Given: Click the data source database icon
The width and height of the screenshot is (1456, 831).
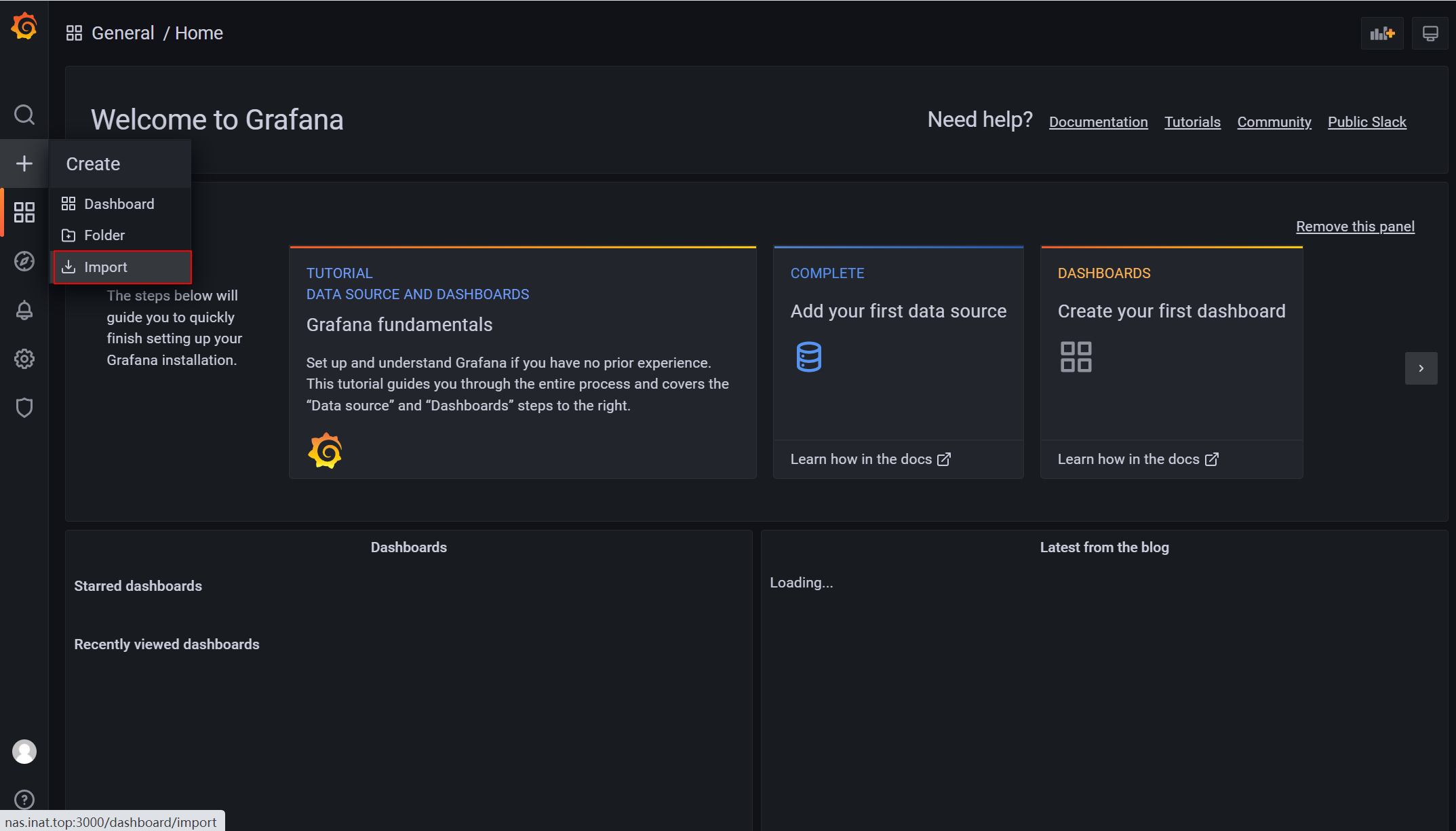Looking at the screenshot, I should pos(809,357).
